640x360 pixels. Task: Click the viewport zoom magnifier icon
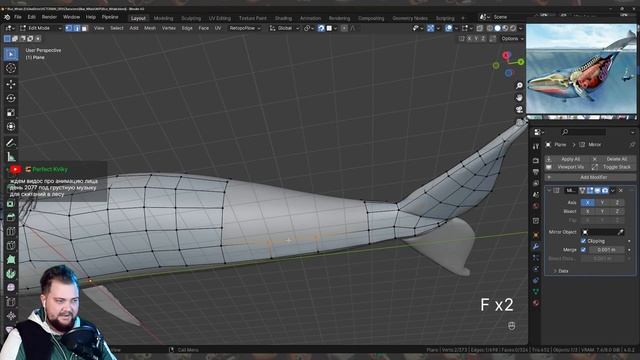pyautogui.click(x=519, y=86)
